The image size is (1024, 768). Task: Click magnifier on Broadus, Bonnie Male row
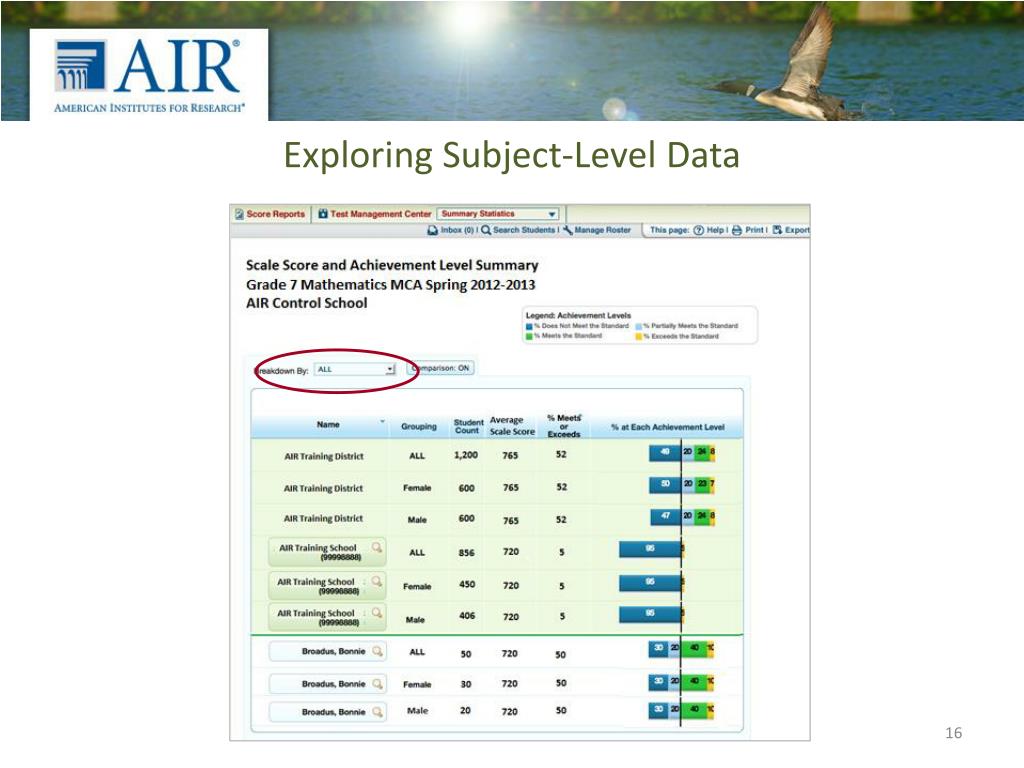(x=377, y=712)
